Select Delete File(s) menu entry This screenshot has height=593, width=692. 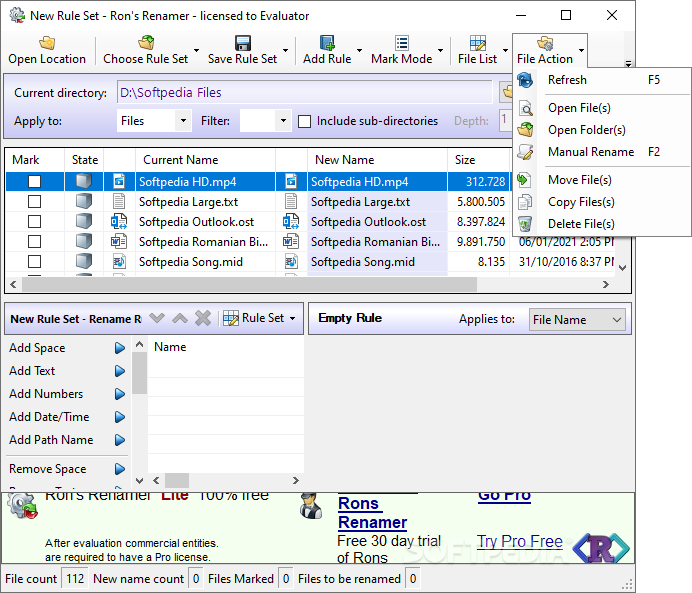tap(603, 224)
